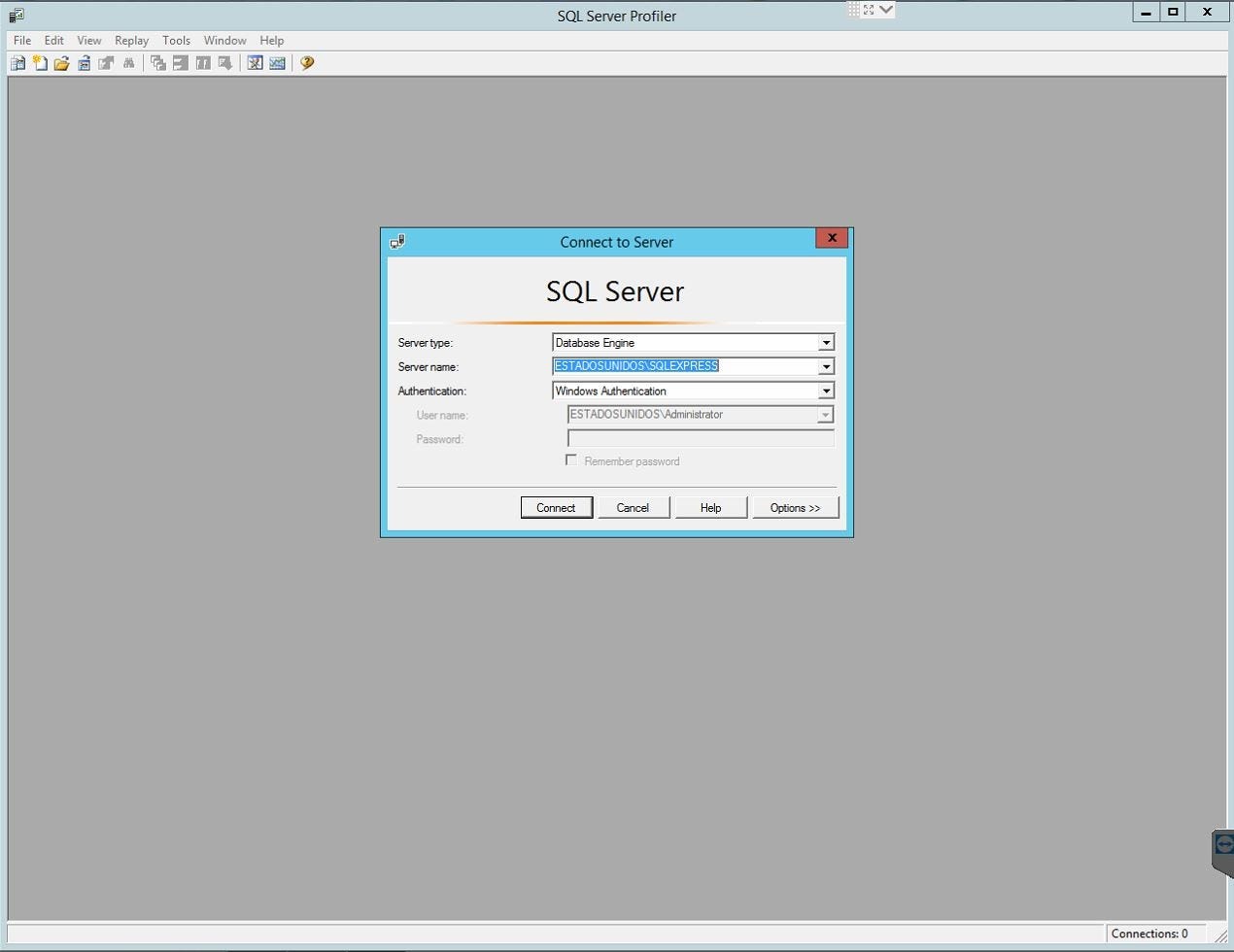Click the Open Trace Table toolbar icon
Screen dimensions: 1234x952
coord(85,63)
